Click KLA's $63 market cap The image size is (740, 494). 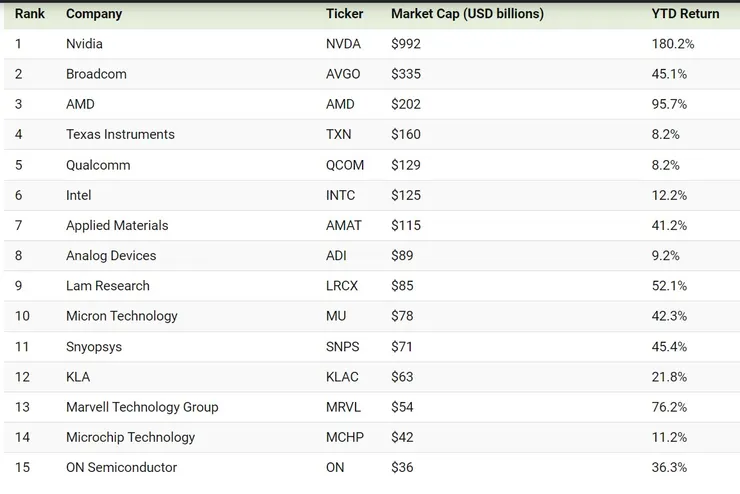point(402,377)
